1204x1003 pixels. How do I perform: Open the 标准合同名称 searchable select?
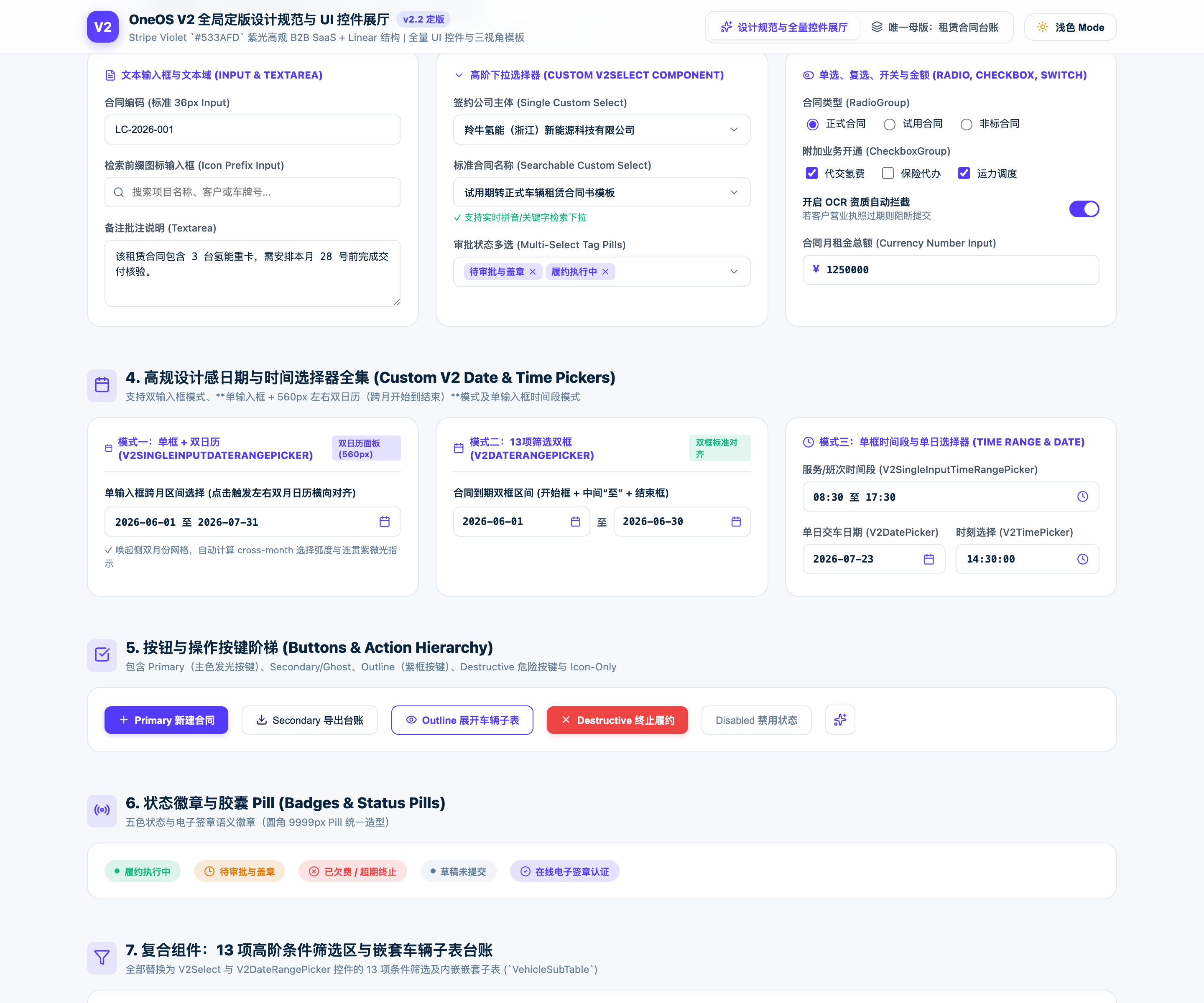pyautogui.click(x=602, y=192)
